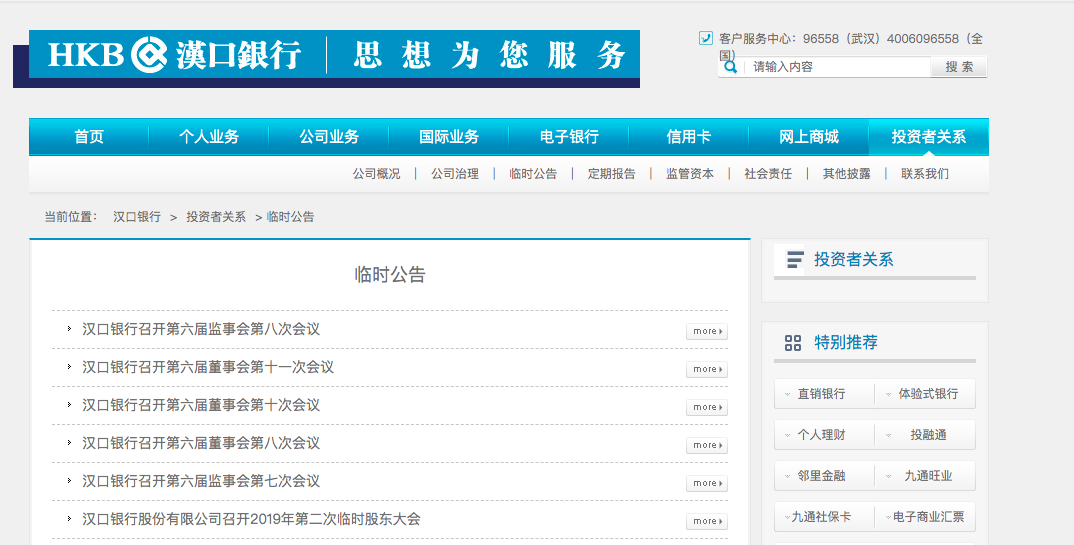Open announcement 汉口银行召开第六届监事会第七次会议

coord(201,481)
